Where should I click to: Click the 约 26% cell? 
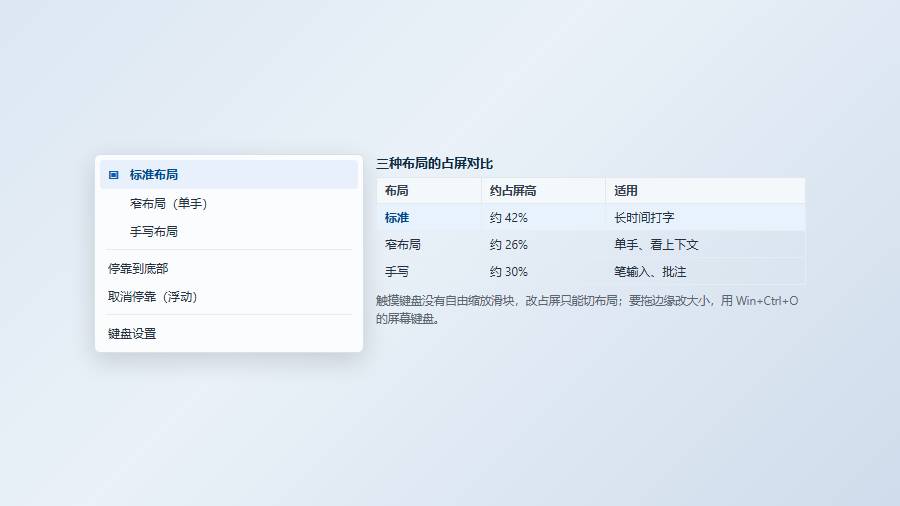[543, 245]
